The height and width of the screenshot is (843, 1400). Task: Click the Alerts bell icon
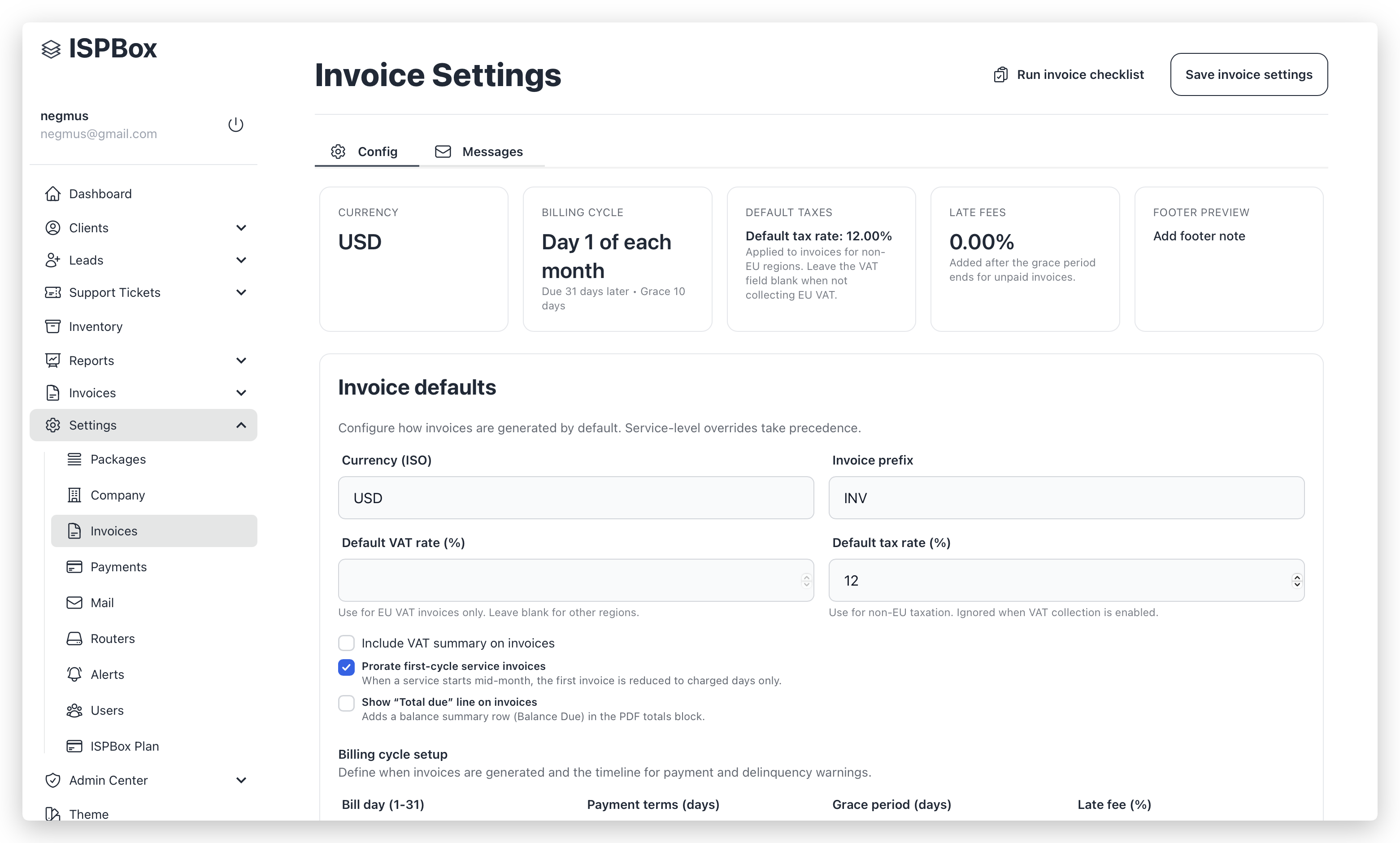click(74, 674)
